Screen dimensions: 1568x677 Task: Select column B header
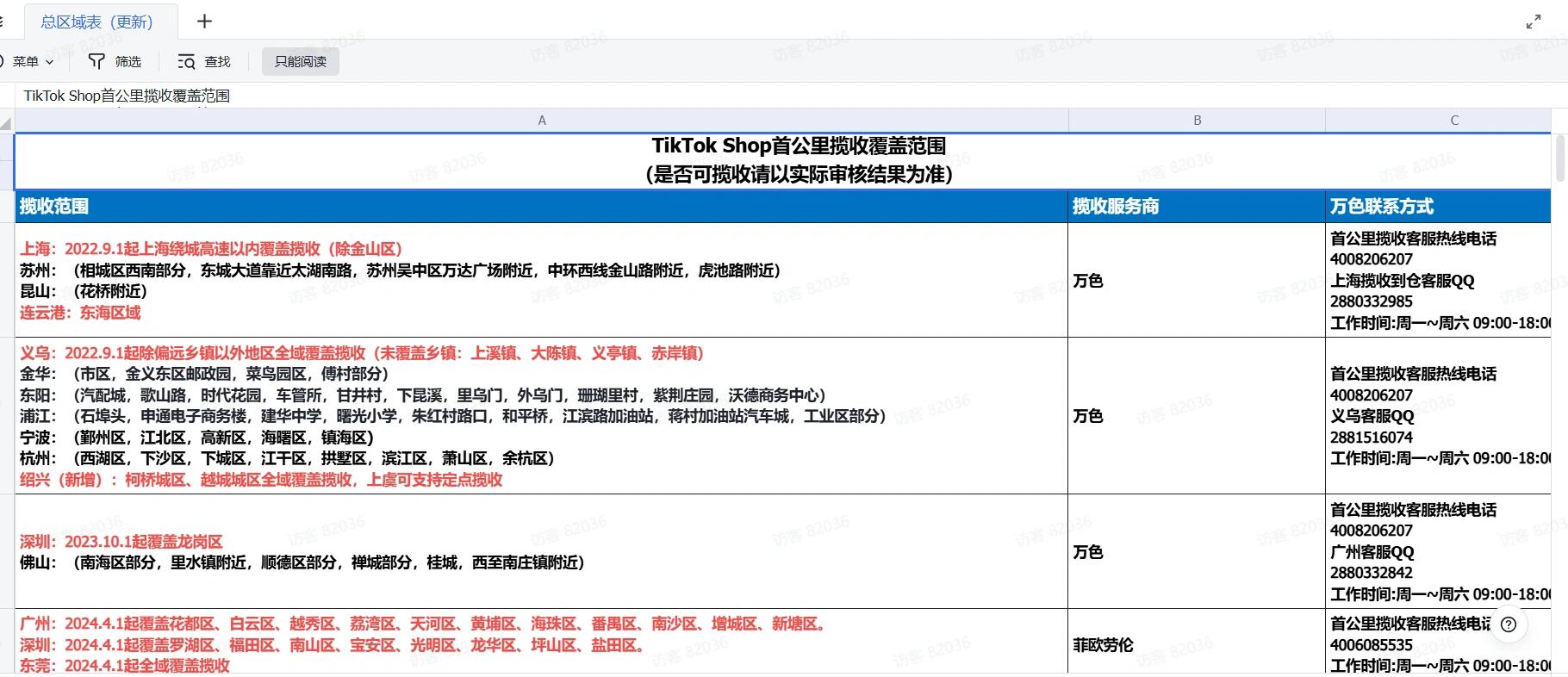1197,121
